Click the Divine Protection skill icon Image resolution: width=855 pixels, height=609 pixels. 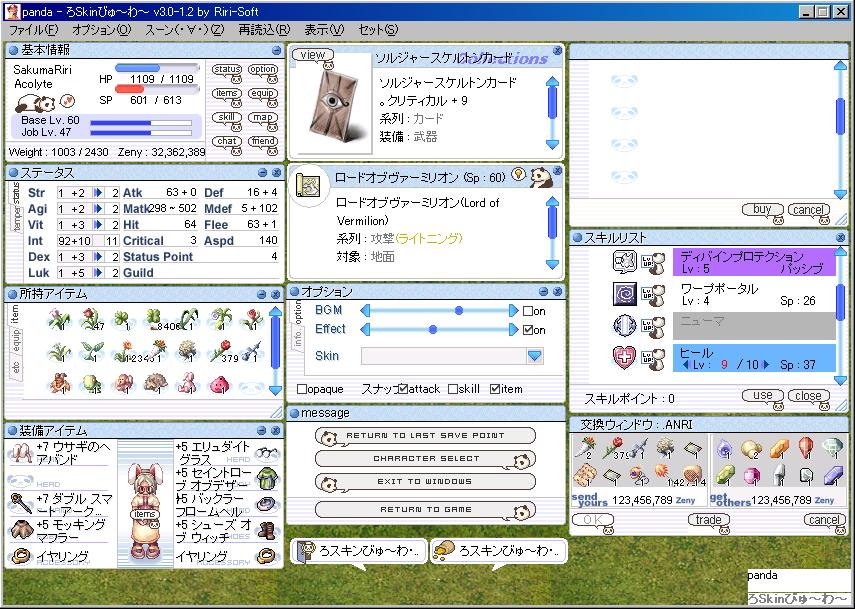[624, 263]
